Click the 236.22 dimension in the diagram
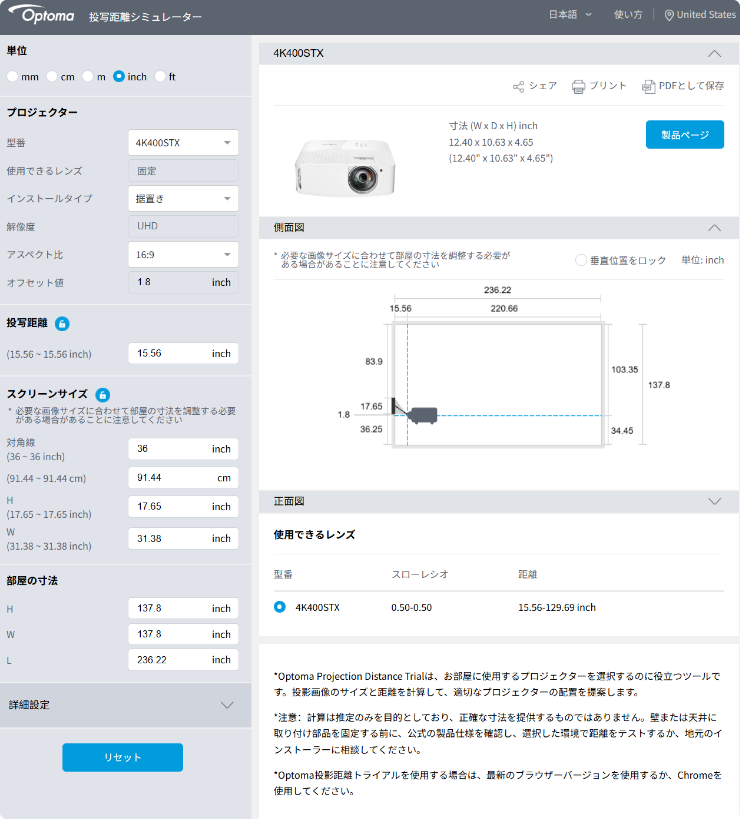 tap(498, 290)
